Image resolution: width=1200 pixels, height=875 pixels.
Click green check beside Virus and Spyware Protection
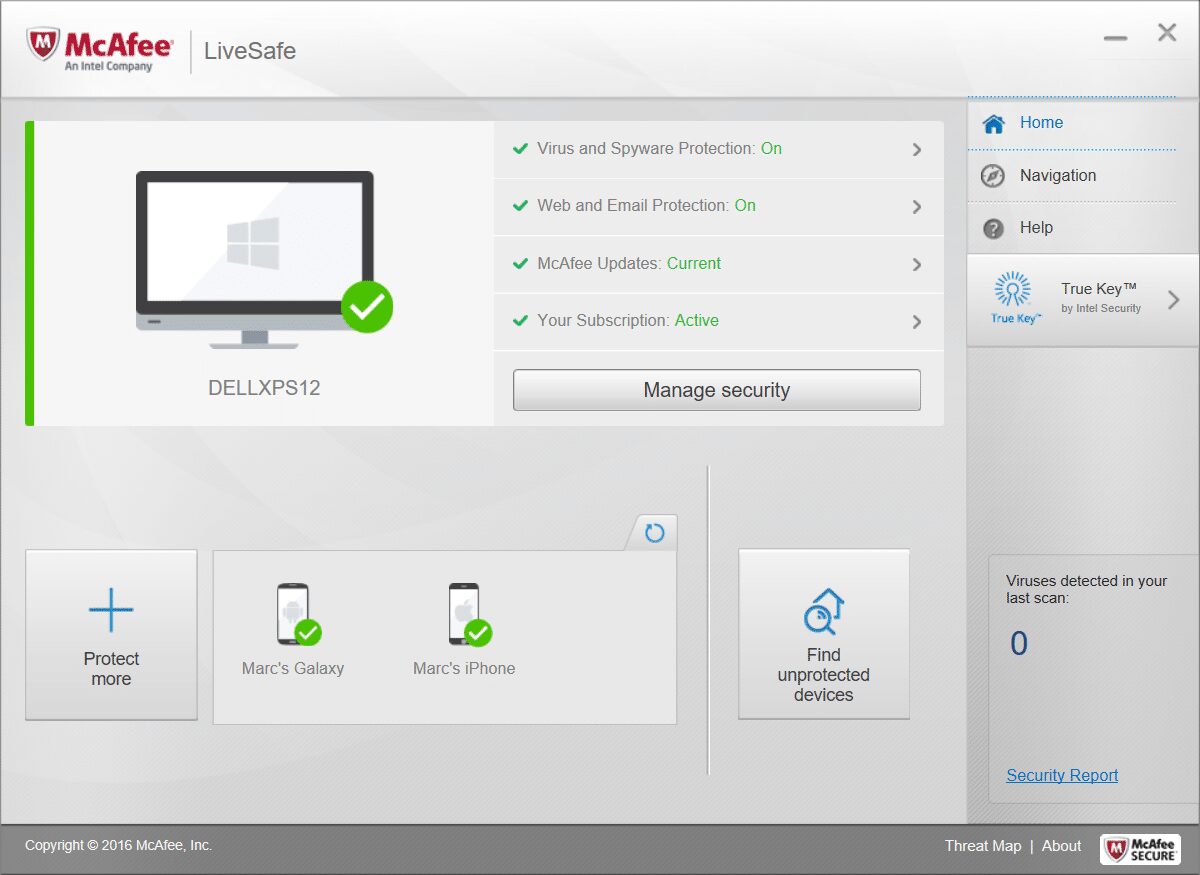(x=520, y=149)
